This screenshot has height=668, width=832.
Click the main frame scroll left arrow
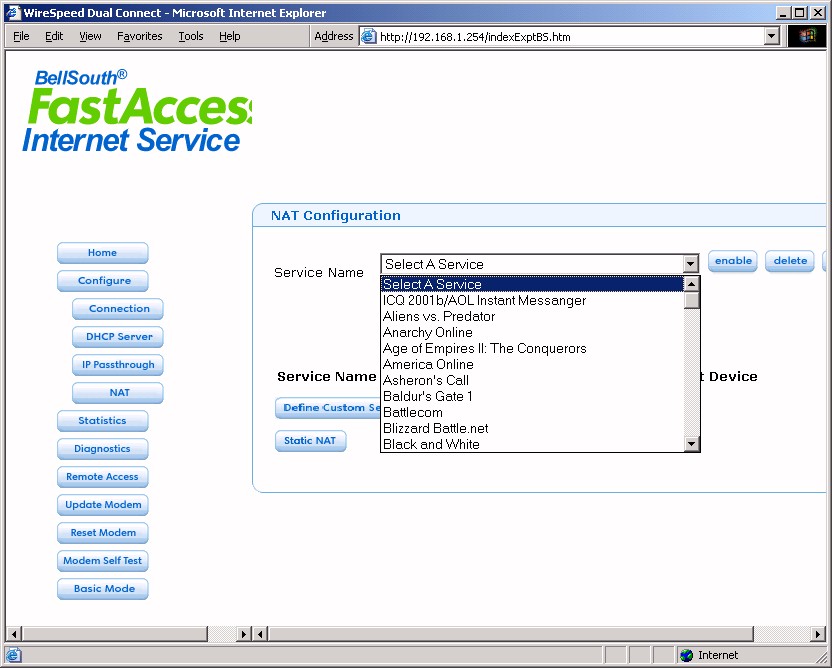(x=260, y=634)
